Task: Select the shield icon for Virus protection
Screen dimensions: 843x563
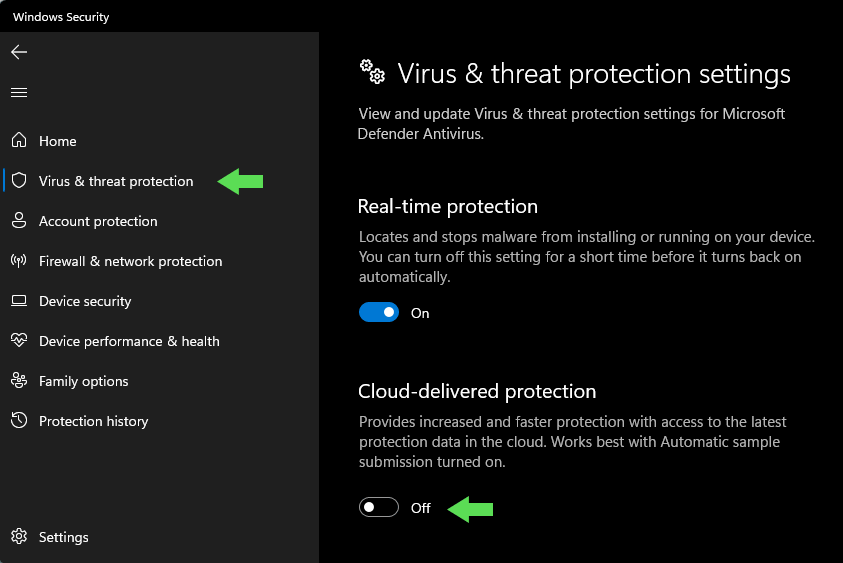Action: [19, 181]
